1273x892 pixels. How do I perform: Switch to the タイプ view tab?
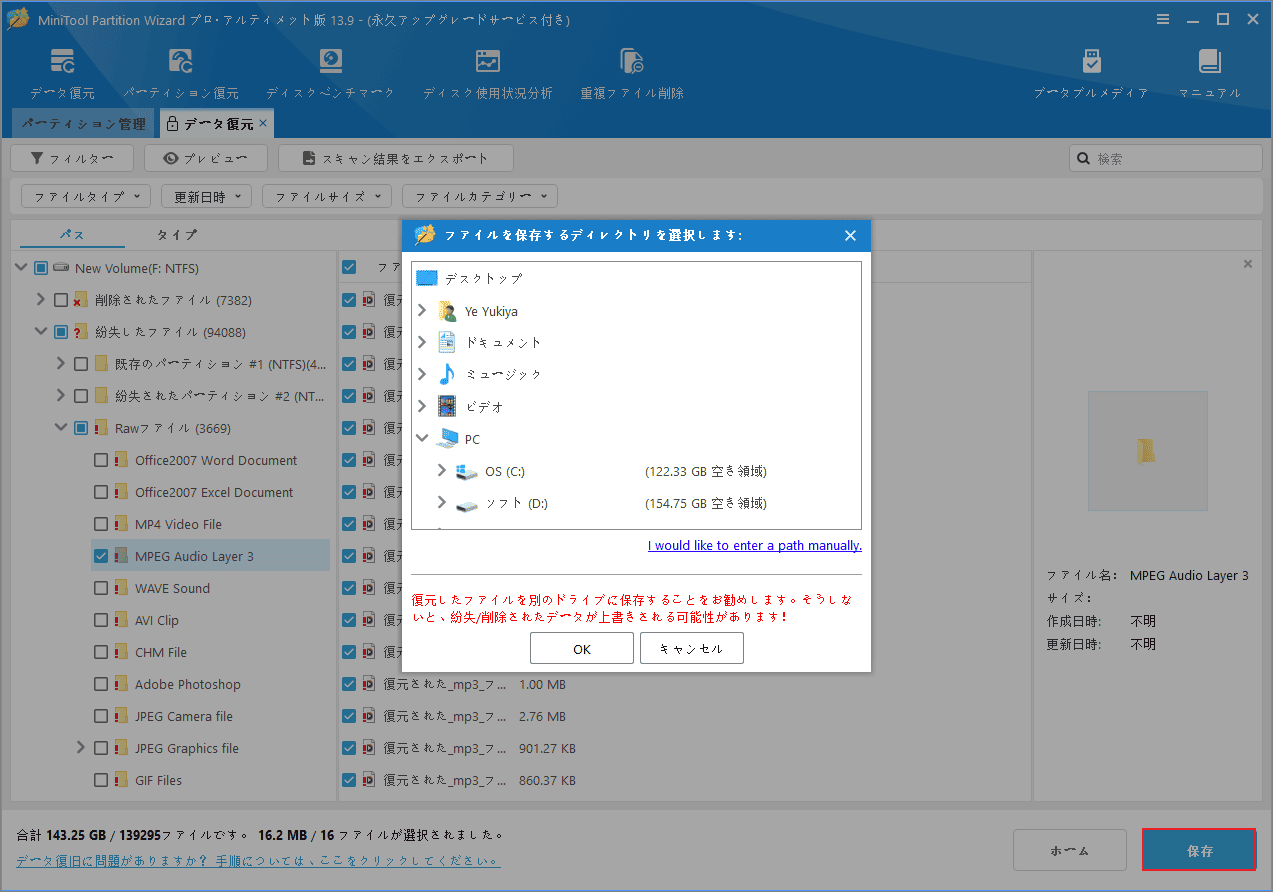(x=177, y=234)
